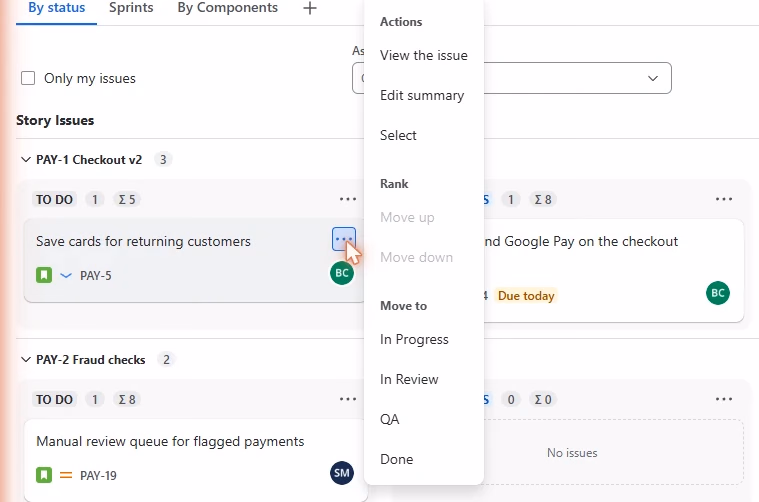The height and width of the screenshot is (502, 759).
Task: Click the low priority icon on PAY-5
Action: click(x=66, y=275)
